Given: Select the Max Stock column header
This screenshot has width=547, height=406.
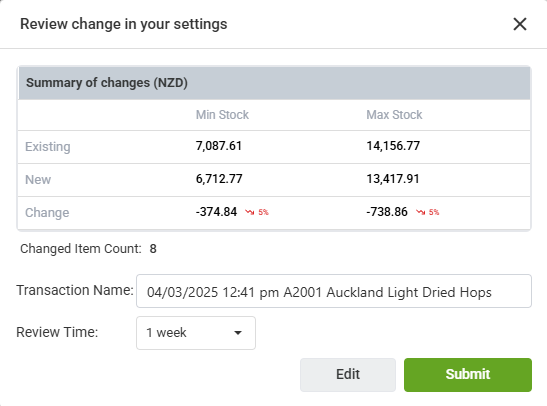Looking at the screenshot, I should coord(394,115).
